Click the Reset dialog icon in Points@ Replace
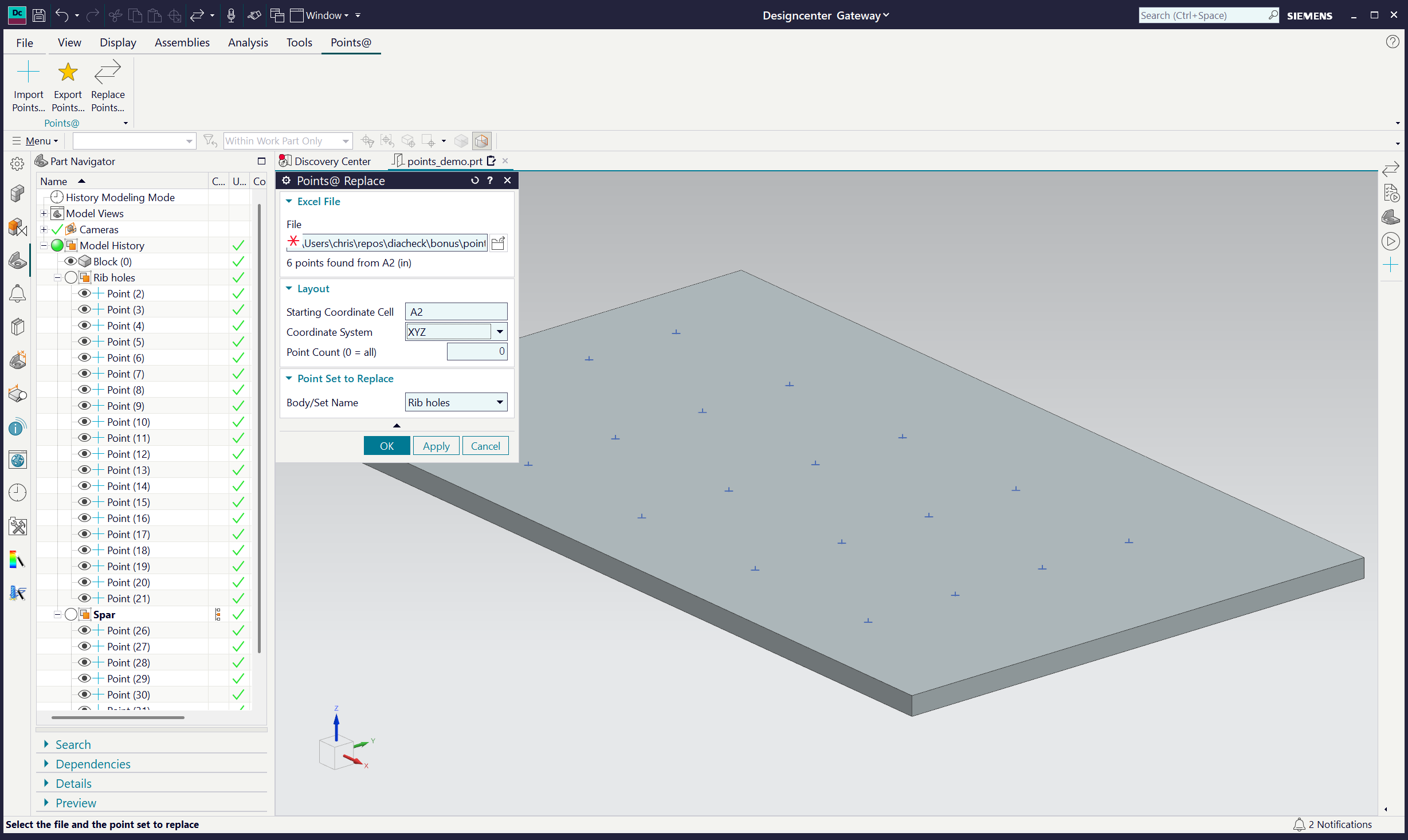1408x840 pixels. coord(474,180)
